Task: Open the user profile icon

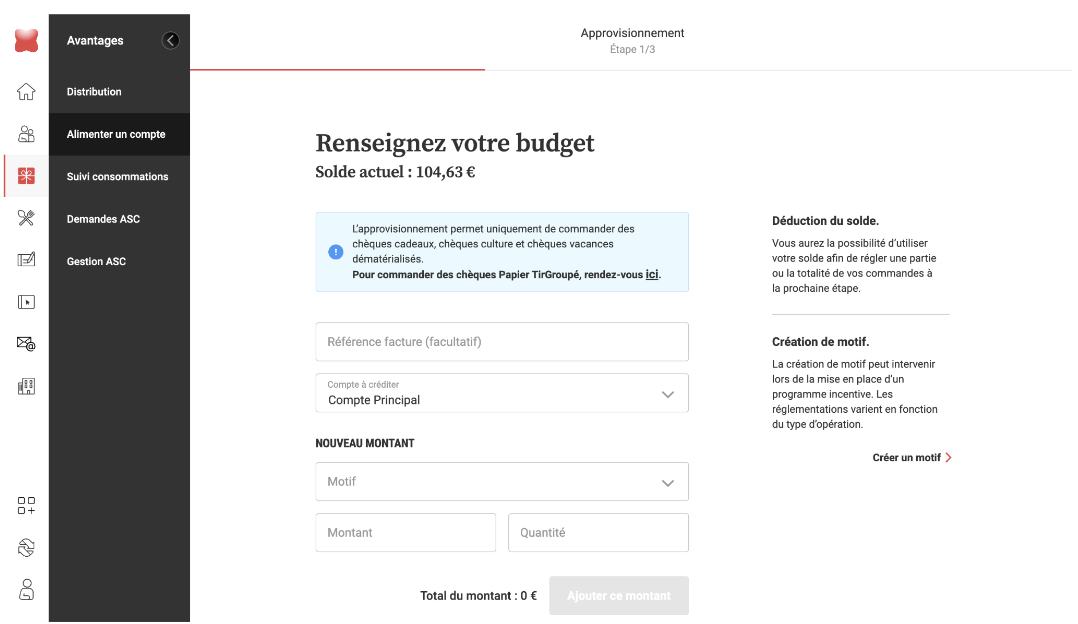Action: click(26, 590)
